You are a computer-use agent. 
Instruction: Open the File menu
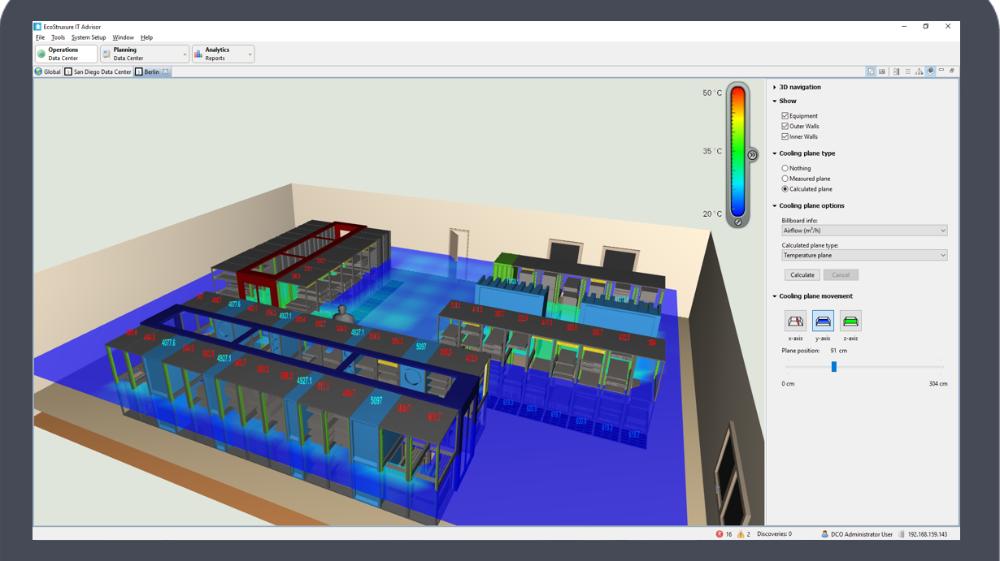click(40, 38)
